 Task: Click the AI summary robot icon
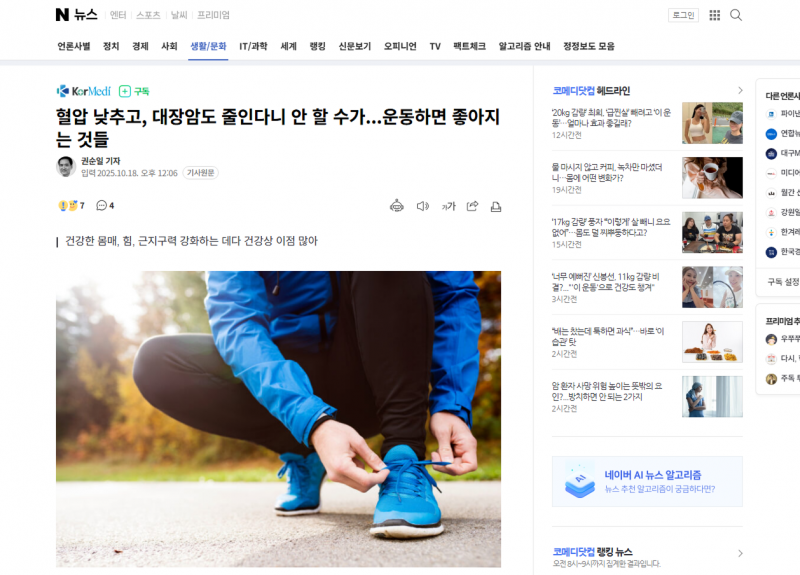click(397, 206)
